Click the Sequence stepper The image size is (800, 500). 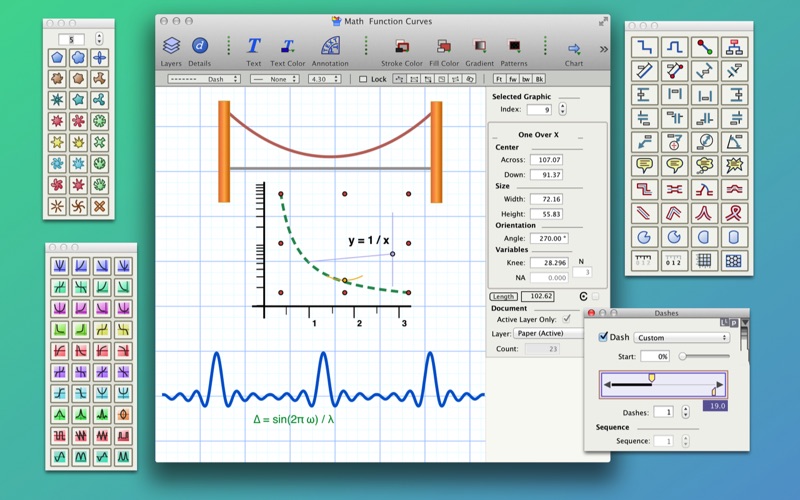point(685,441)
